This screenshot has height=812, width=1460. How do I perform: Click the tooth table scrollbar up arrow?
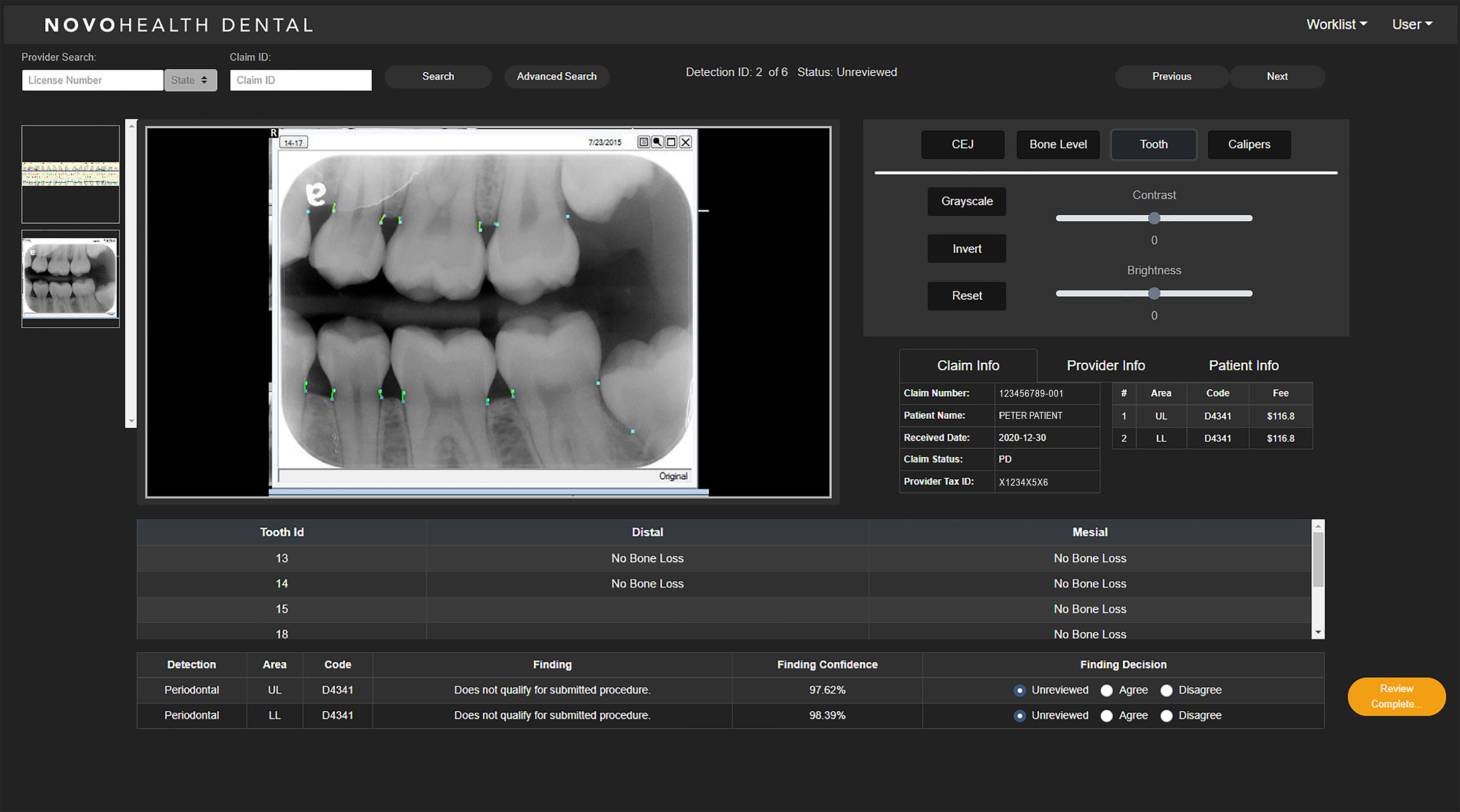pyautogui.click(x=1318, y=526)
